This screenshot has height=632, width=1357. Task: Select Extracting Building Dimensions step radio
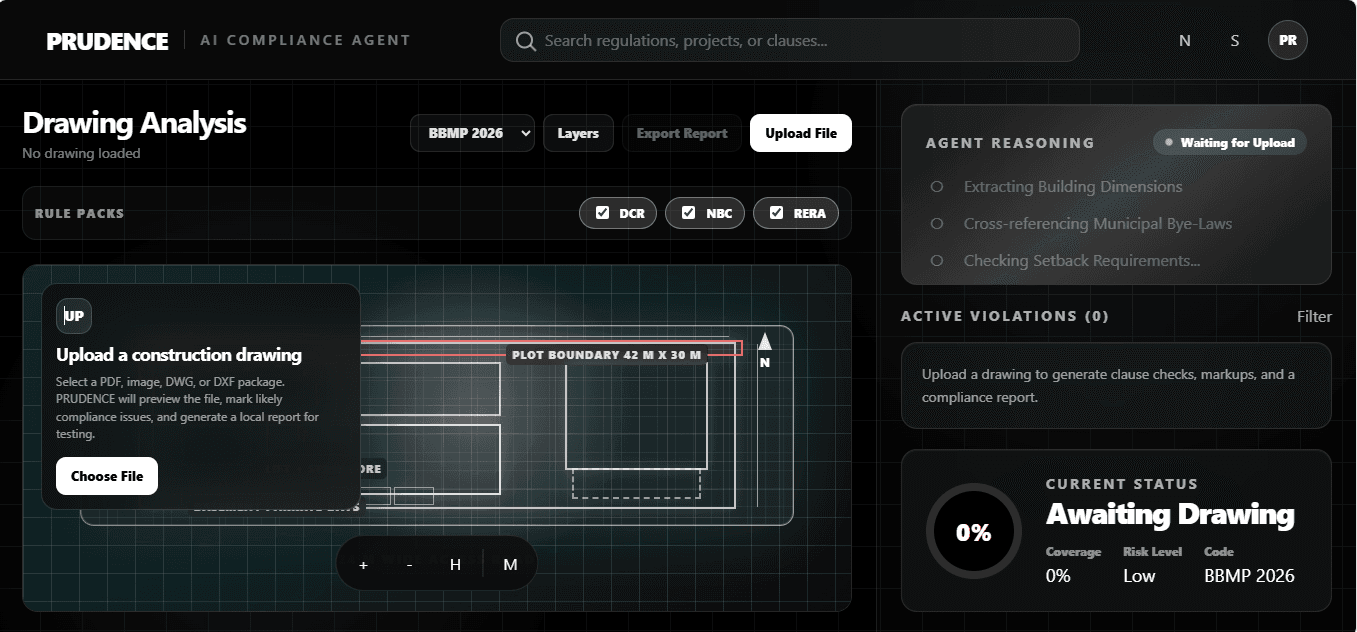(x=937, y=187)
